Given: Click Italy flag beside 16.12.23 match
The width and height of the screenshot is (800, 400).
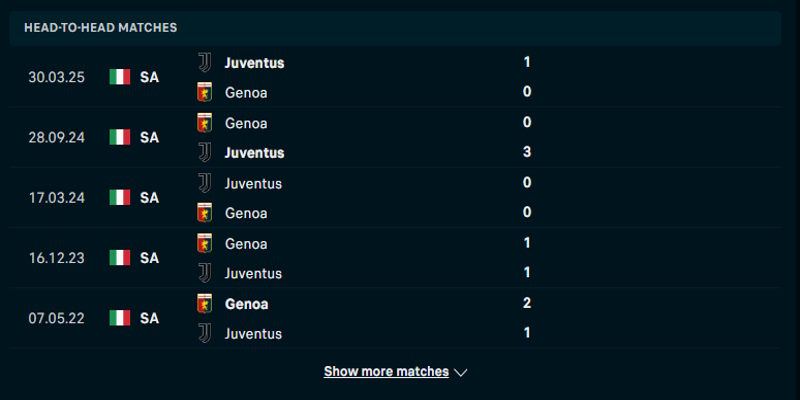Looking at the screenshot, I should coord(120,258).
